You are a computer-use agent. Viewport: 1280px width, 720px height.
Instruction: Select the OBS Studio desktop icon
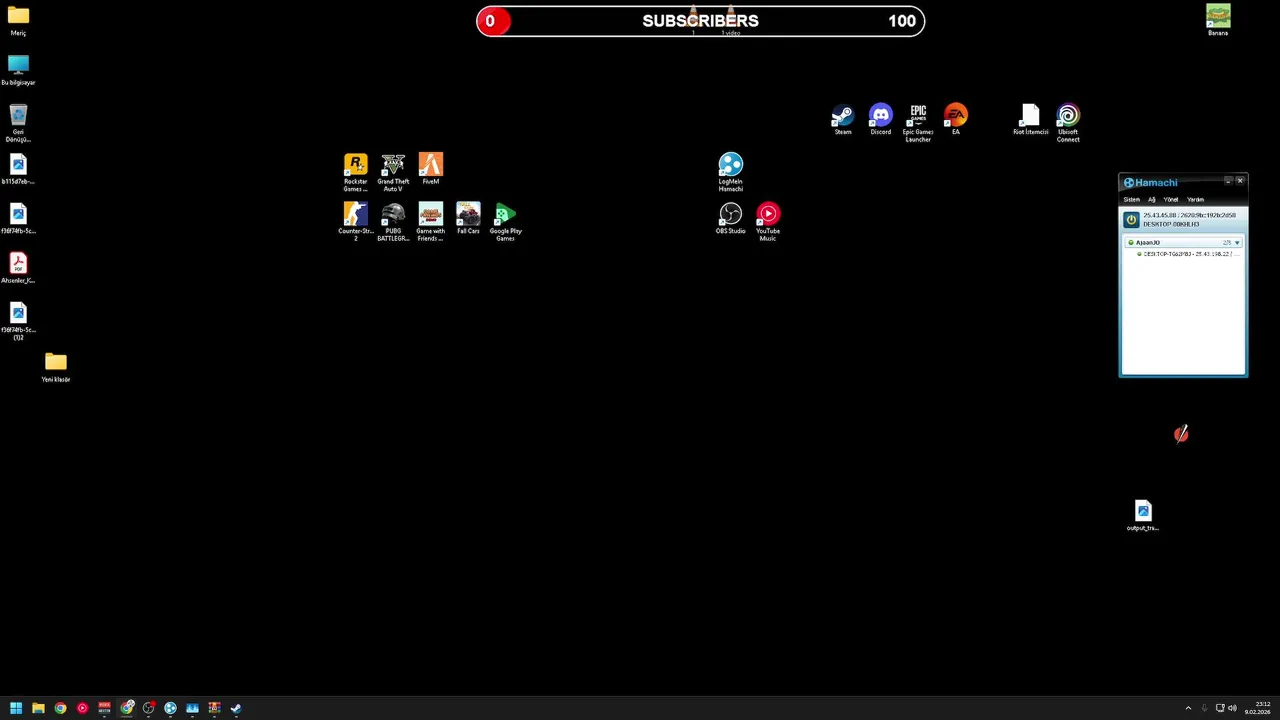(x=731, y=218)
